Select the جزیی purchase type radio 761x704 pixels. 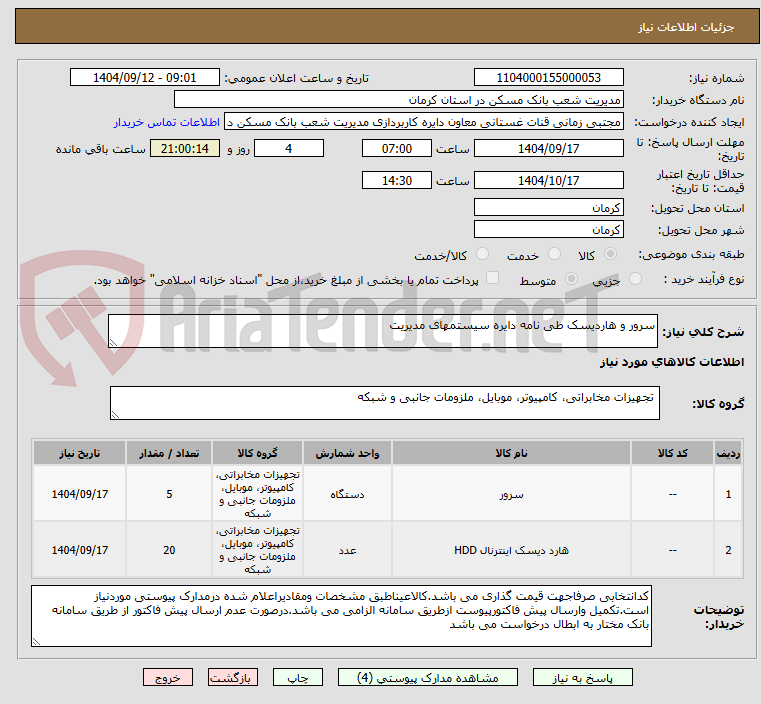click(x=635, y=279)
